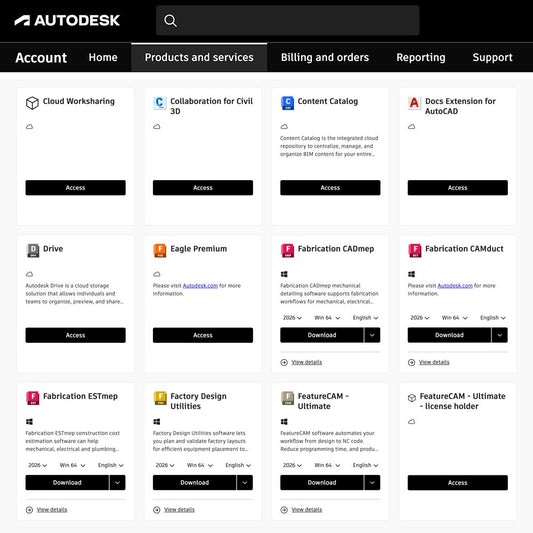Image resolution: width=533 pixels, height=533 pixels.
Task: Click the FeatureCAM - Ultimate product icon
Action: click(288, 398)
